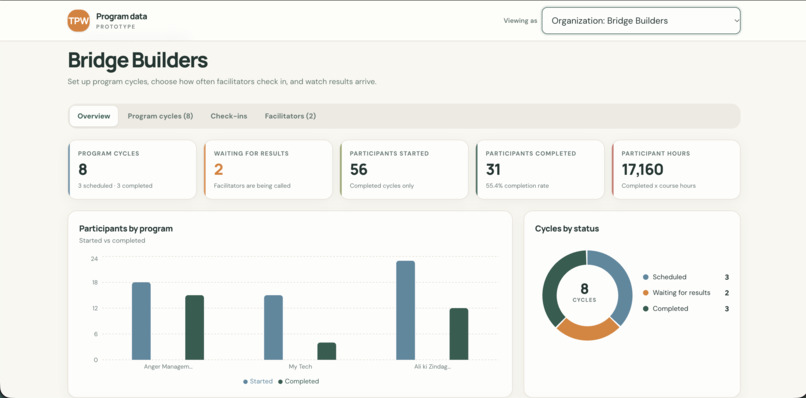Open the Program cycles (8) tab
This screenshot has width=806, height=398.
(160, 116)
